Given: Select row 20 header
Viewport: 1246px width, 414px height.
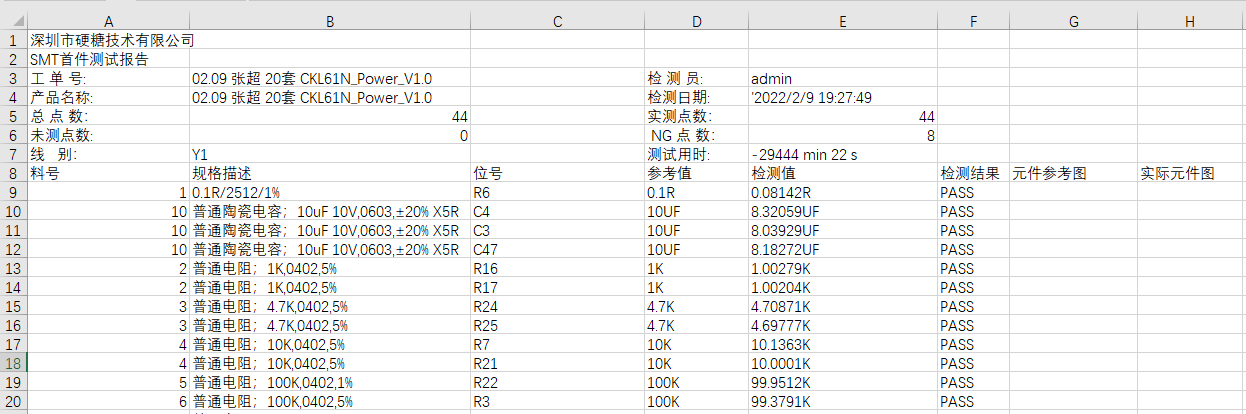Looking at the screenshot, I should (x=13, y=401).
